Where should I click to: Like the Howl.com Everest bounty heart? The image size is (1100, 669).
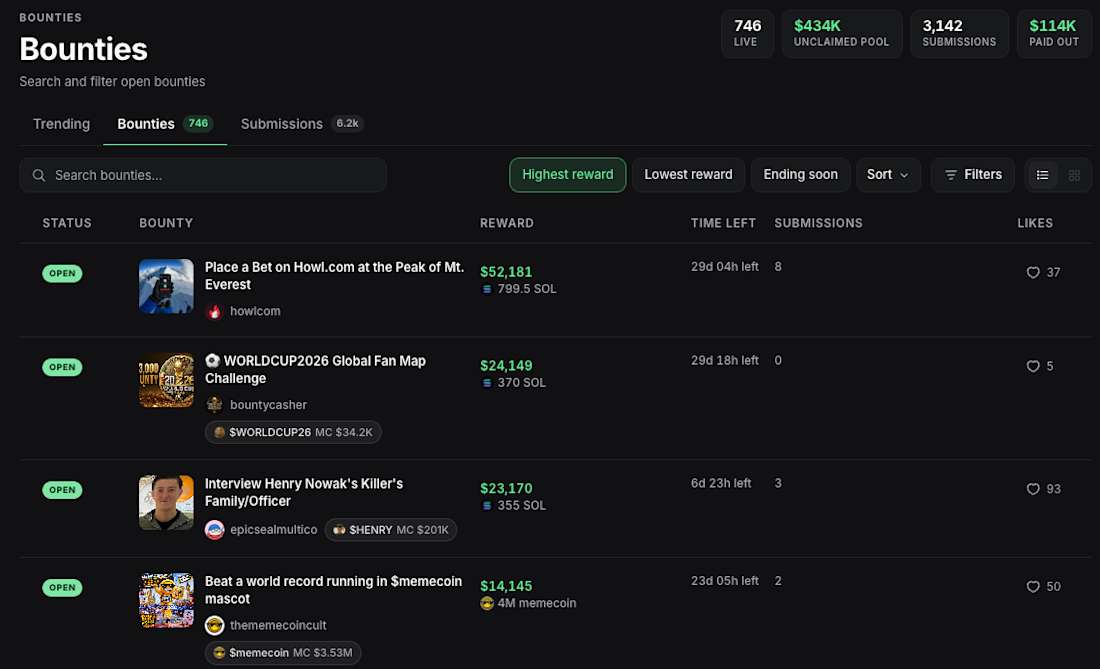[x=1033, y=272]
